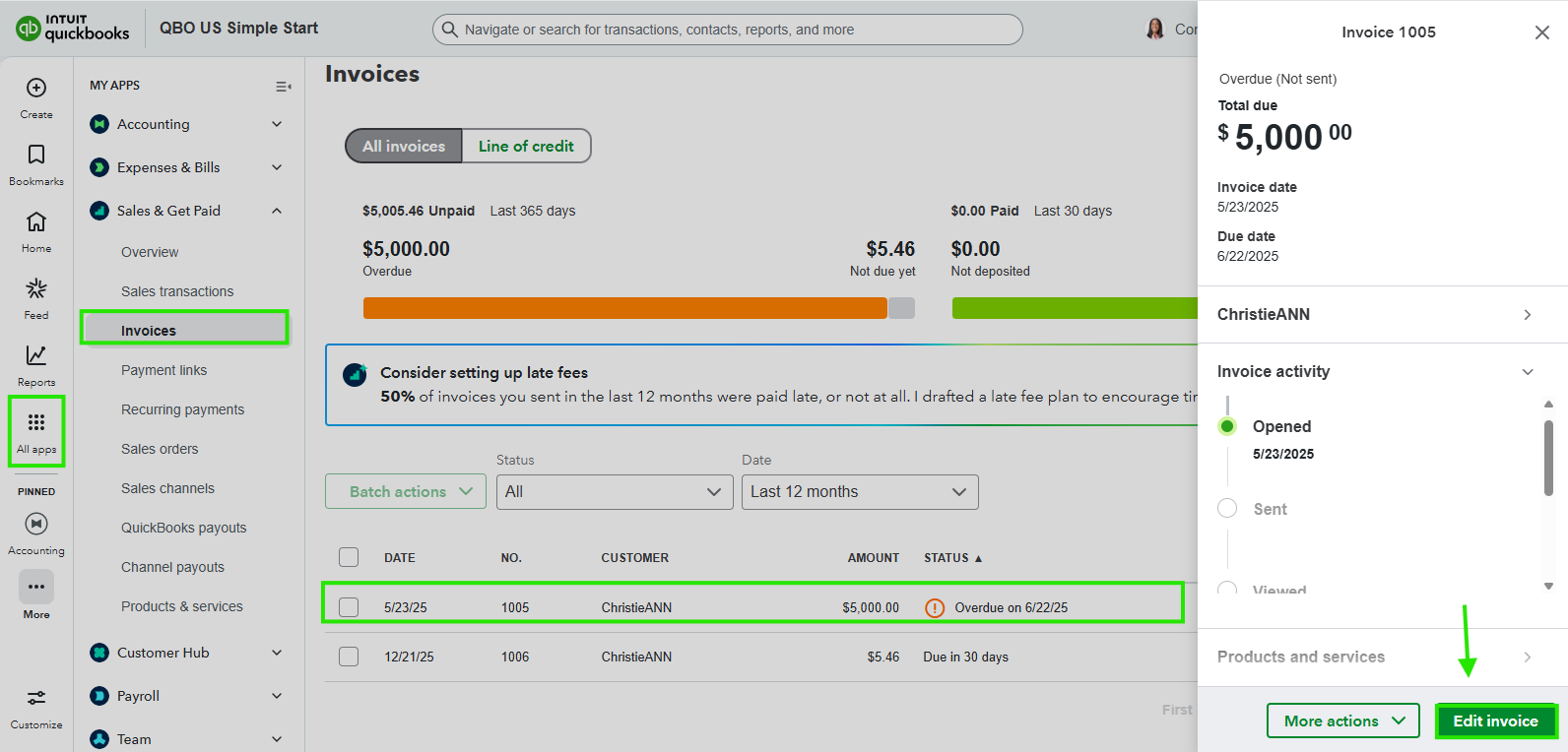Viewport: 1568px width, 752px height.
Task: Click the orange overdue progress bar
Action: pyautogui.click(x=624, y=308)
